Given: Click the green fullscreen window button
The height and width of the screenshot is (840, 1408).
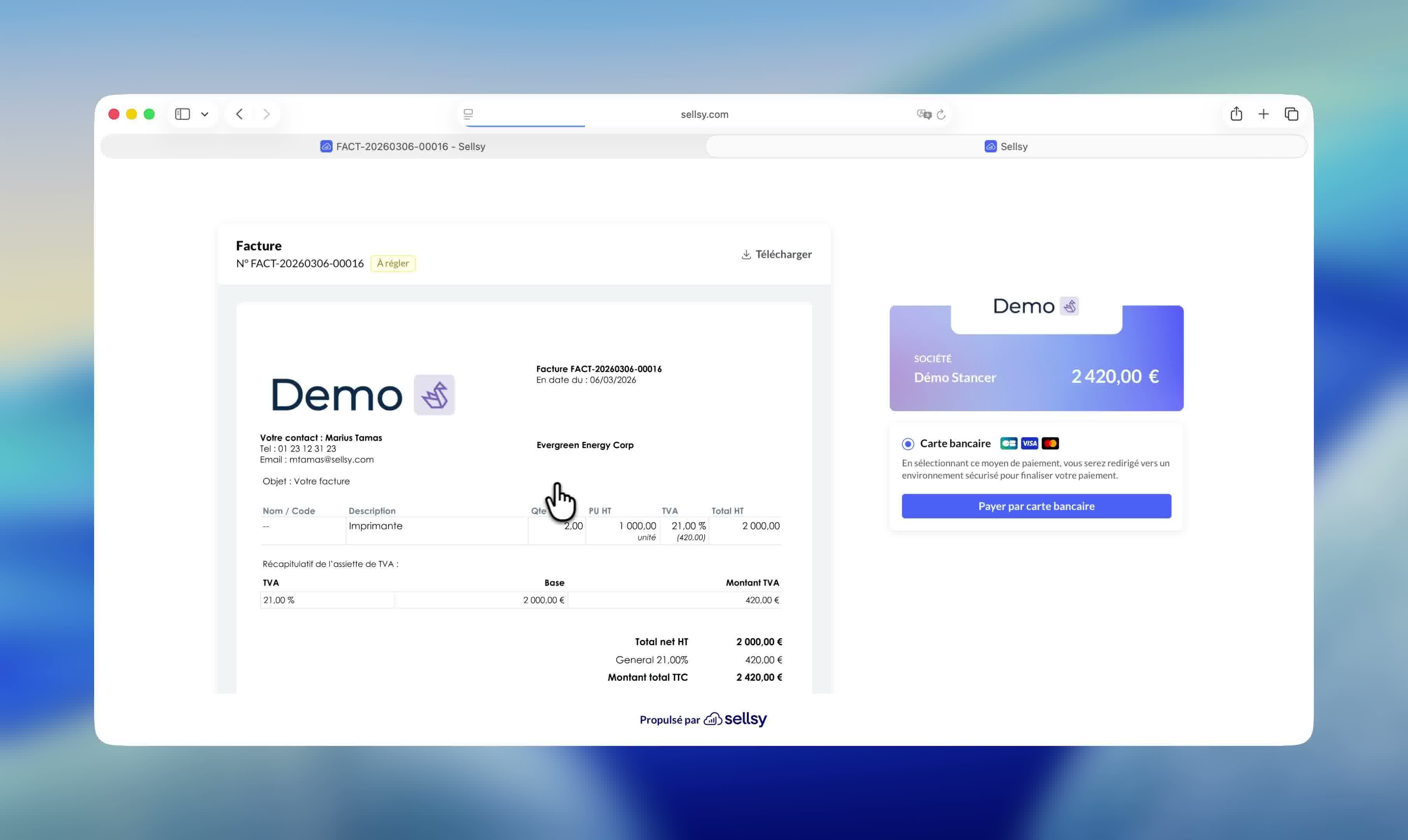Looking at the screenshot, I should click(149, 114).
